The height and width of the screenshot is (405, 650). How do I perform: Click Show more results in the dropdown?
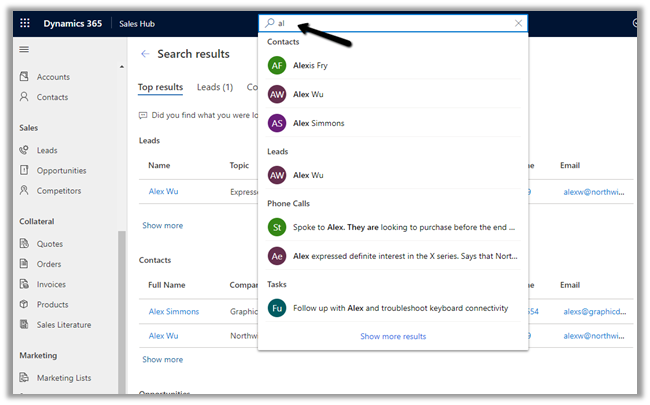tap(393, 337)
